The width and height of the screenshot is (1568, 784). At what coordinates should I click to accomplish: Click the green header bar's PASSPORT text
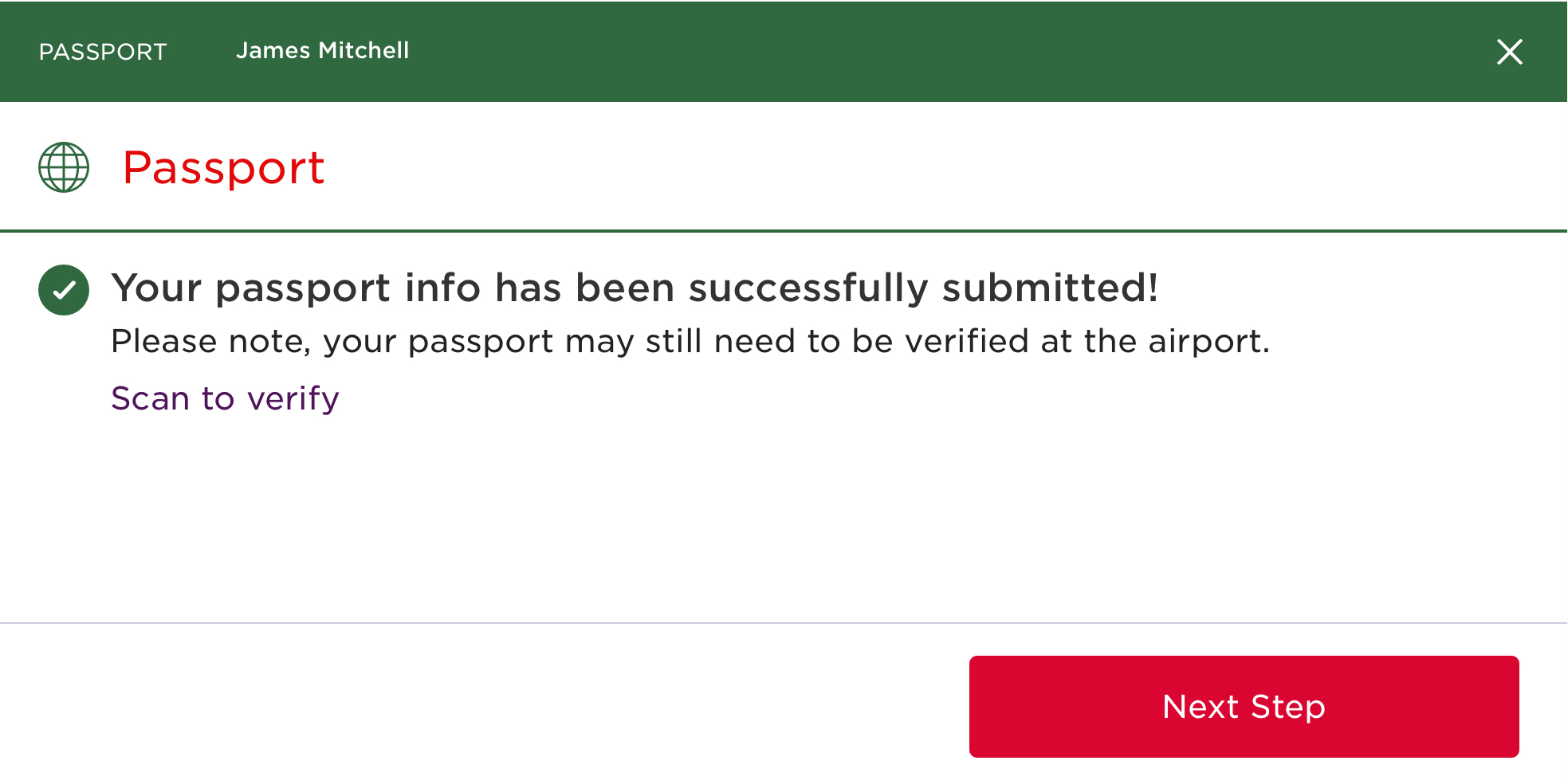(x=103, y=52)
